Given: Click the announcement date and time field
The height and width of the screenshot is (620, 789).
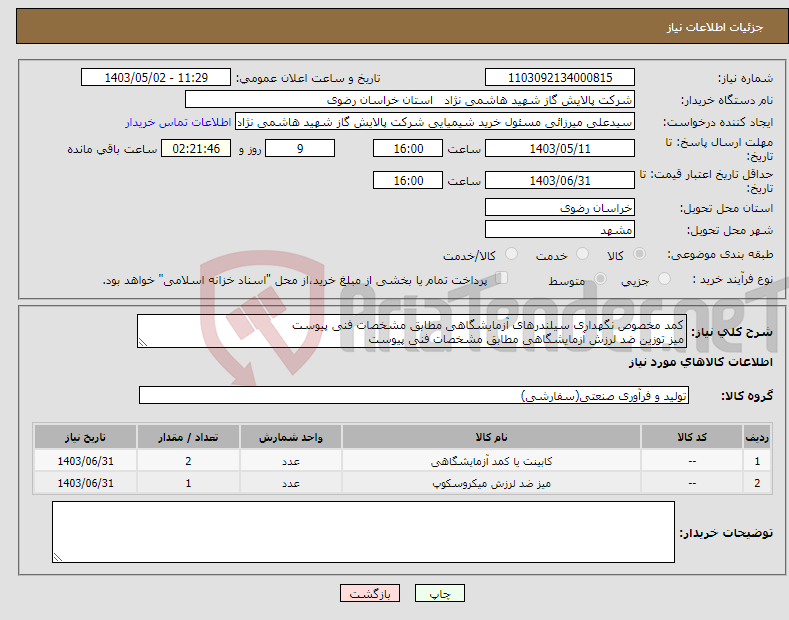Looking at the screenshot, I should (156, 78).
